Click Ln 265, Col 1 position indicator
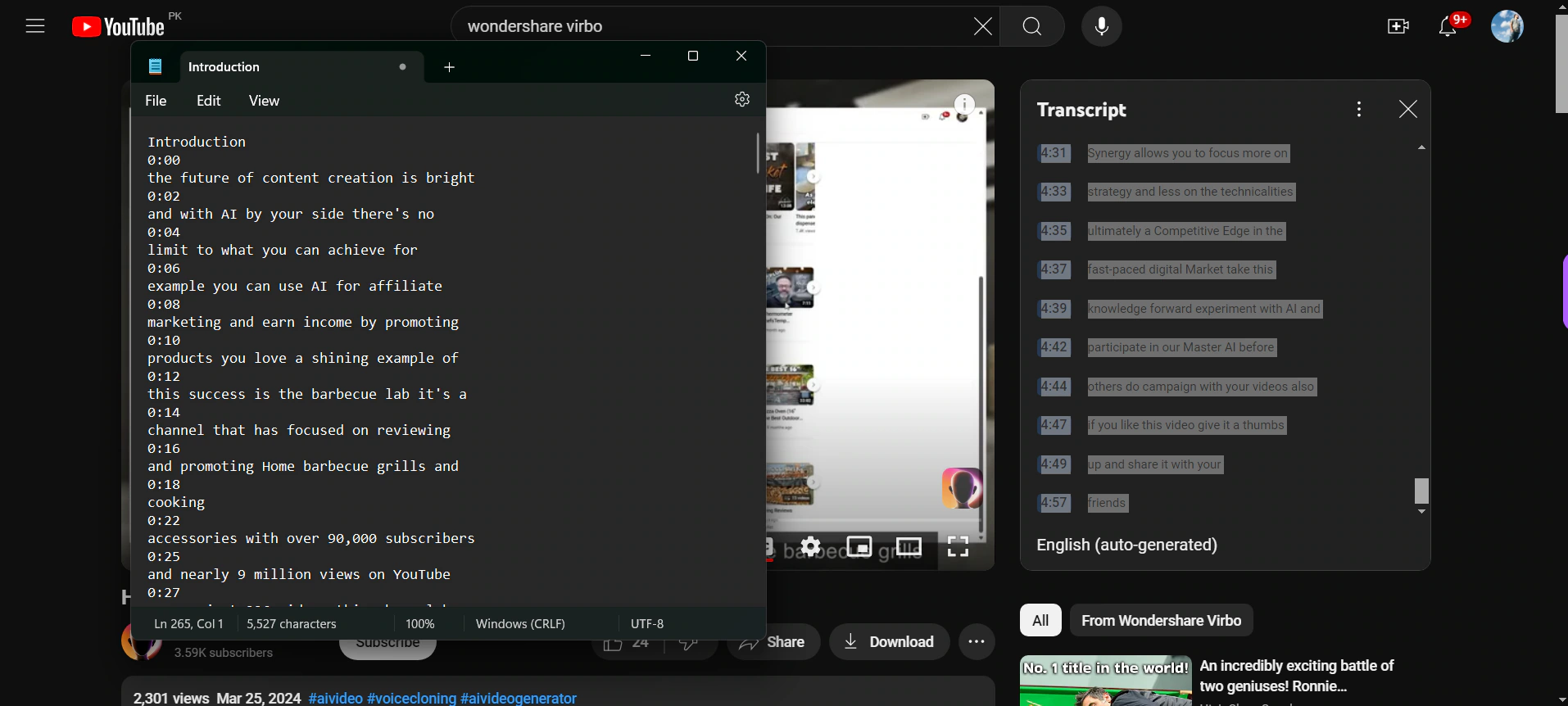The height and width of the screenshot is (706, 1568). click(188, 623)
